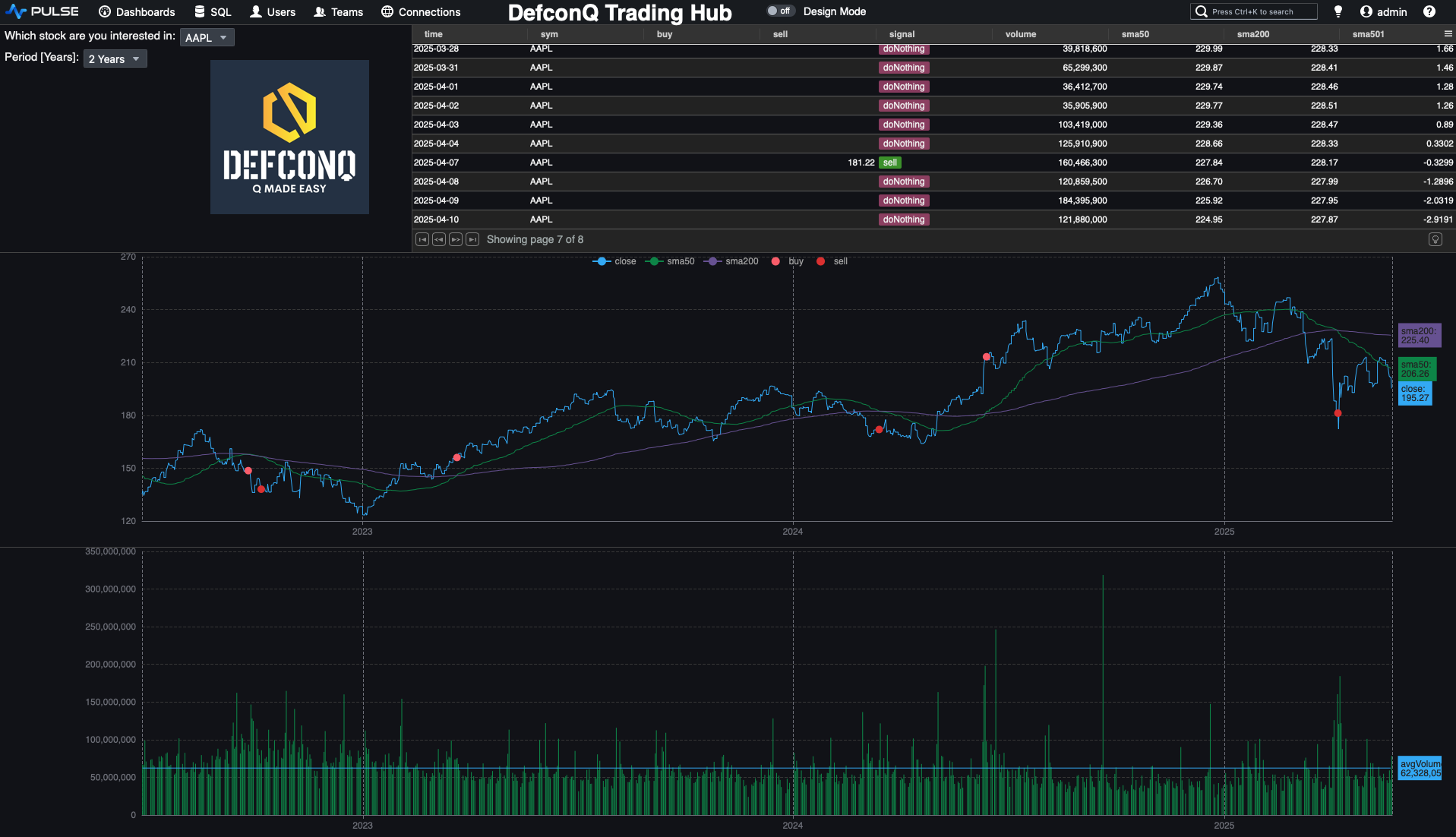
Task: Open the admin user profile menu
Action: coord(1384,11)
